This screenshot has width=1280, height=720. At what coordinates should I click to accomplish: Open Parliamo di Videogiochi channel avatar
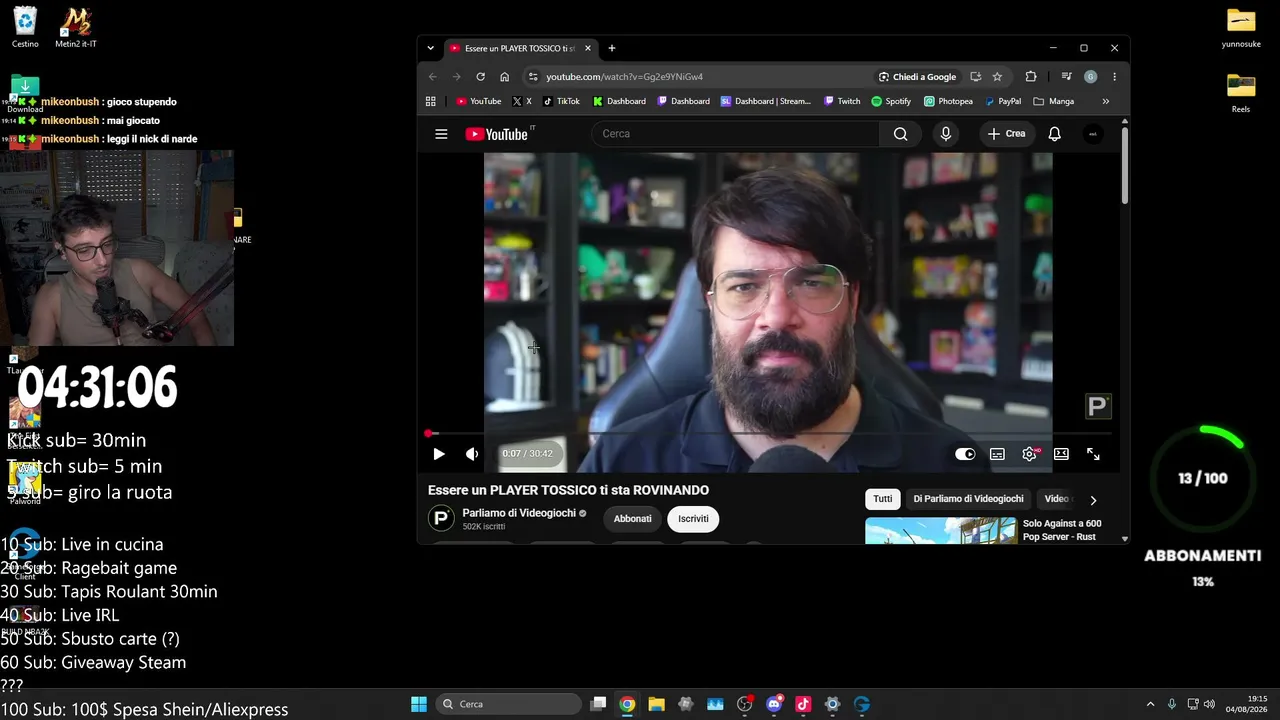point(441,518)
